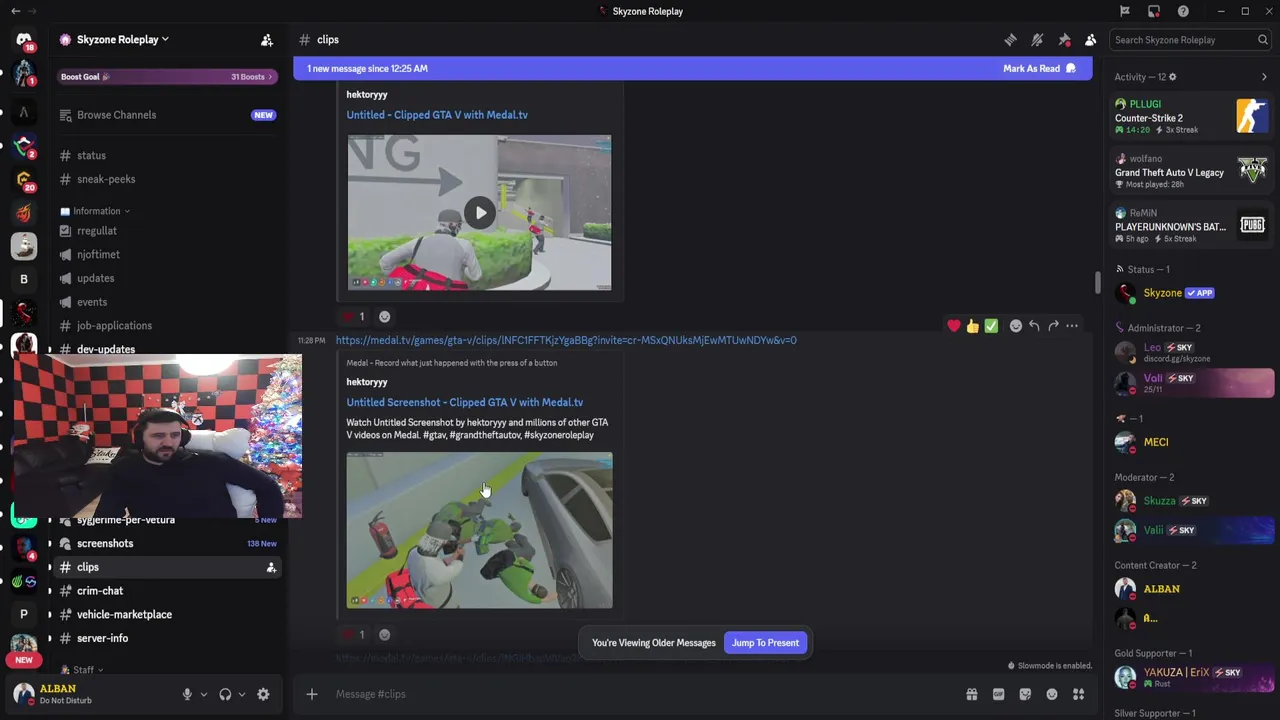Toggle notification settings bell icon

click(1037, 40)
